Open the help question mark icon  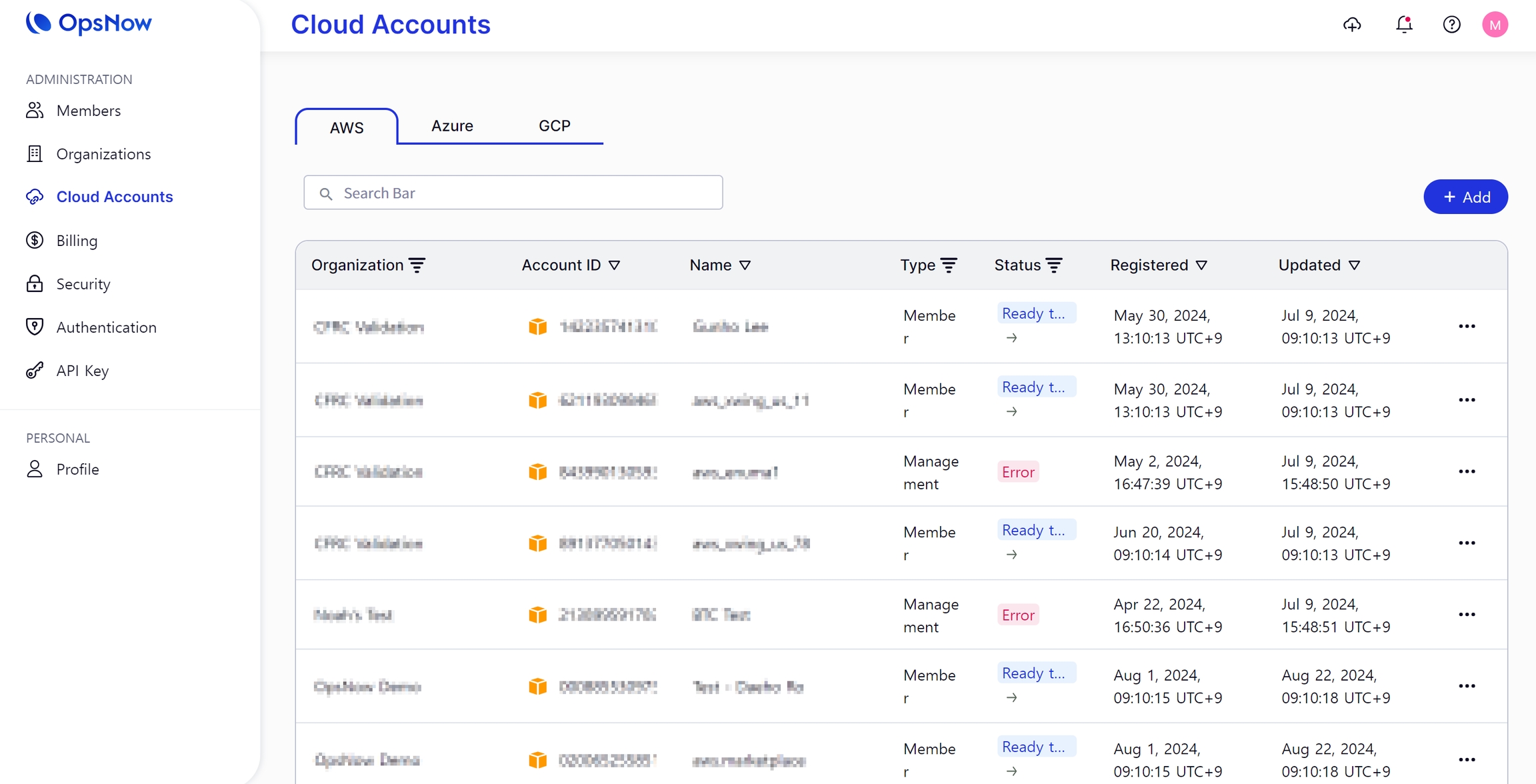(x=1451, y=25)
